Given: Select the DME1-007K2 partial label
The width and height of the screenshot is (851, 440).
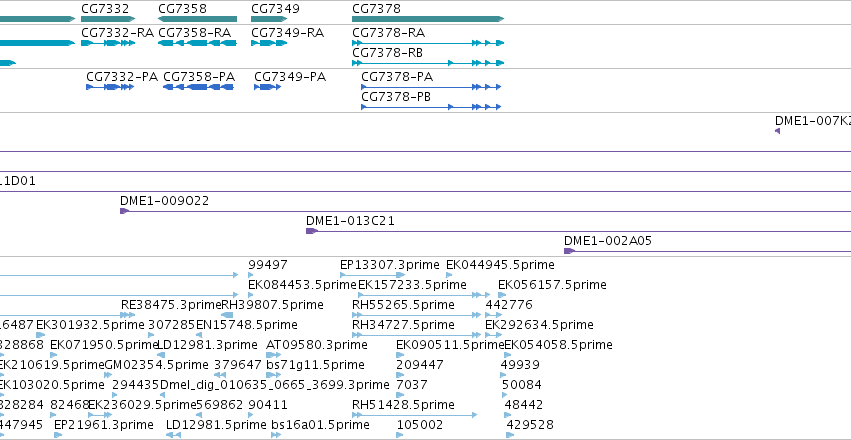Looking at the screenshot, I should 813,120.
